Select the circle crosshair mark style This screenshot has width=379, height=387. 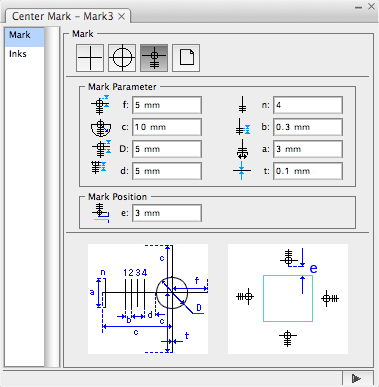tap(122, 58)
